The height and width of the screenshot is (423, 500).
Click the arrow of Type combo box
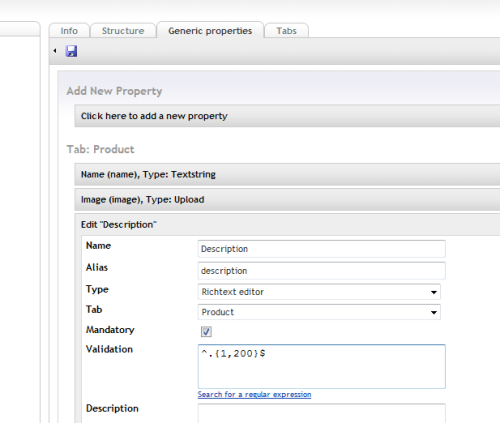[x=433, y=292]
